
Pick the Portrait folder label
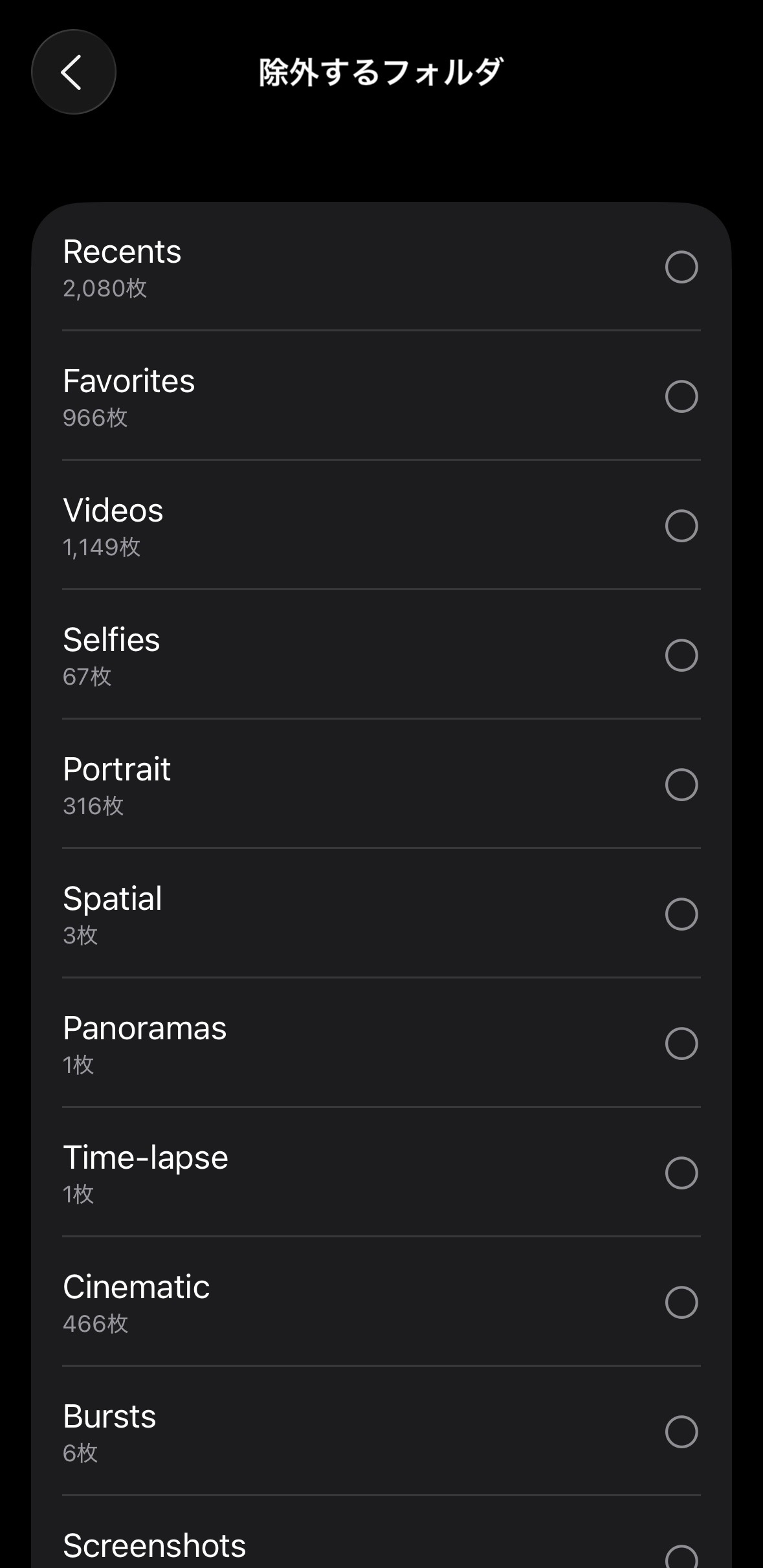coord(116,769)
